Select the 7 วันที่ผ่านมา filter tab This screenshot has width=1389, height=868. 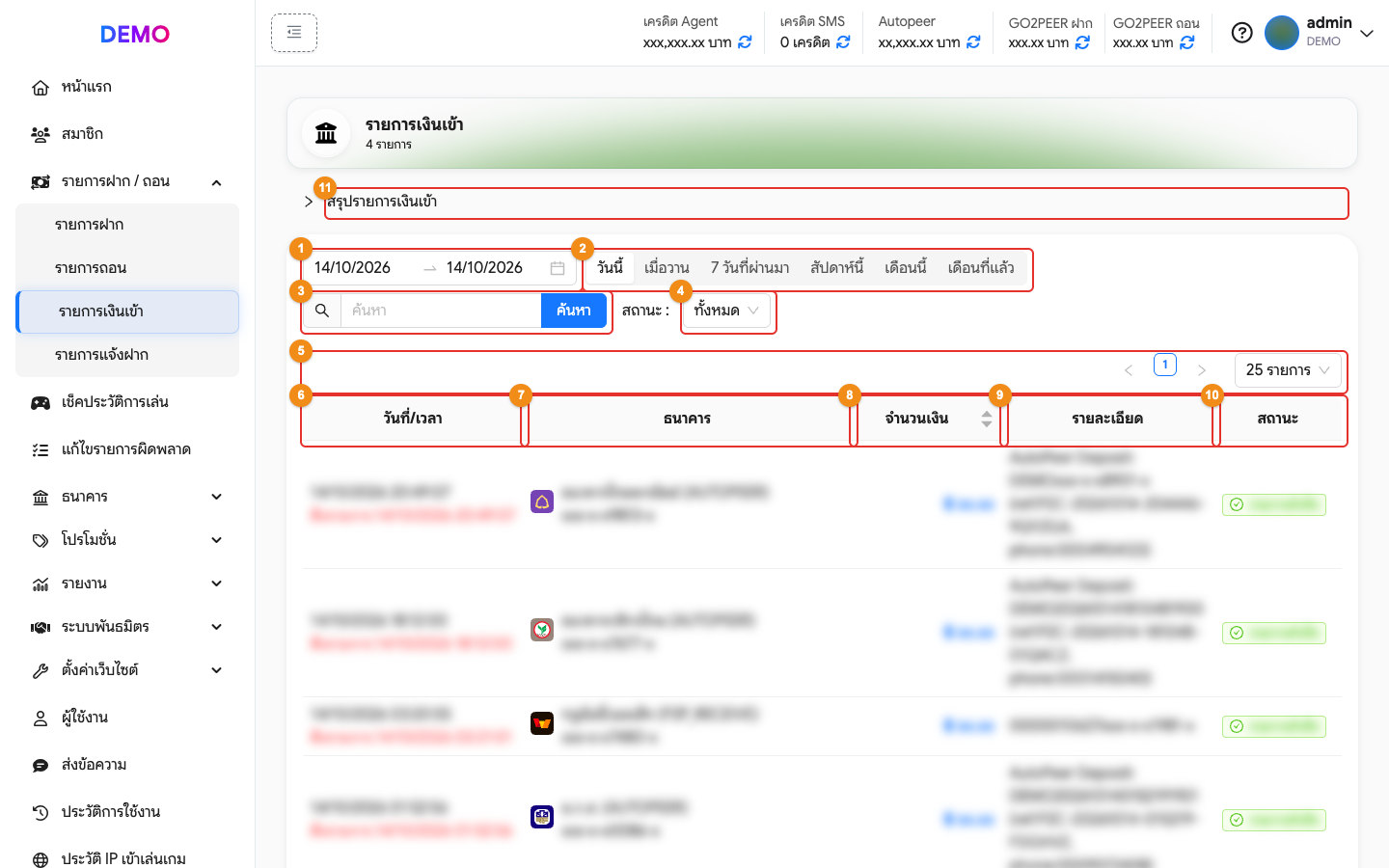[x=749, y=267]
